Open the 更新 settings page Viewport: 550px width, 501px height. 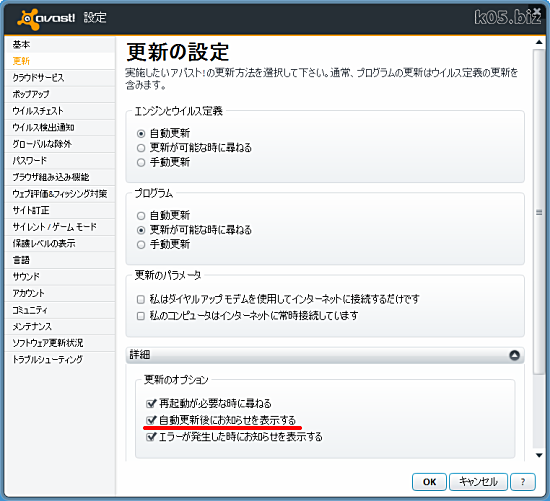pos(60,61)
